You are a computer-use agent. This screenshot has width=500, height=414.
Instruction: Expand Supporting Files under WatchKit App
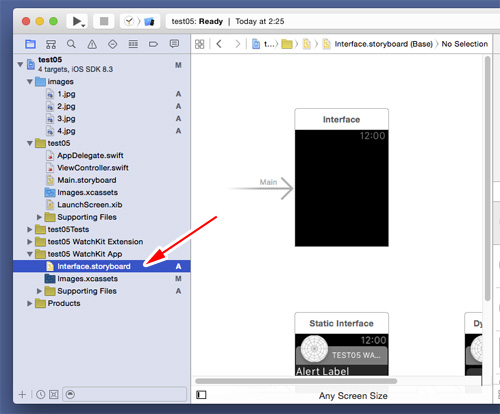[39, 291]
